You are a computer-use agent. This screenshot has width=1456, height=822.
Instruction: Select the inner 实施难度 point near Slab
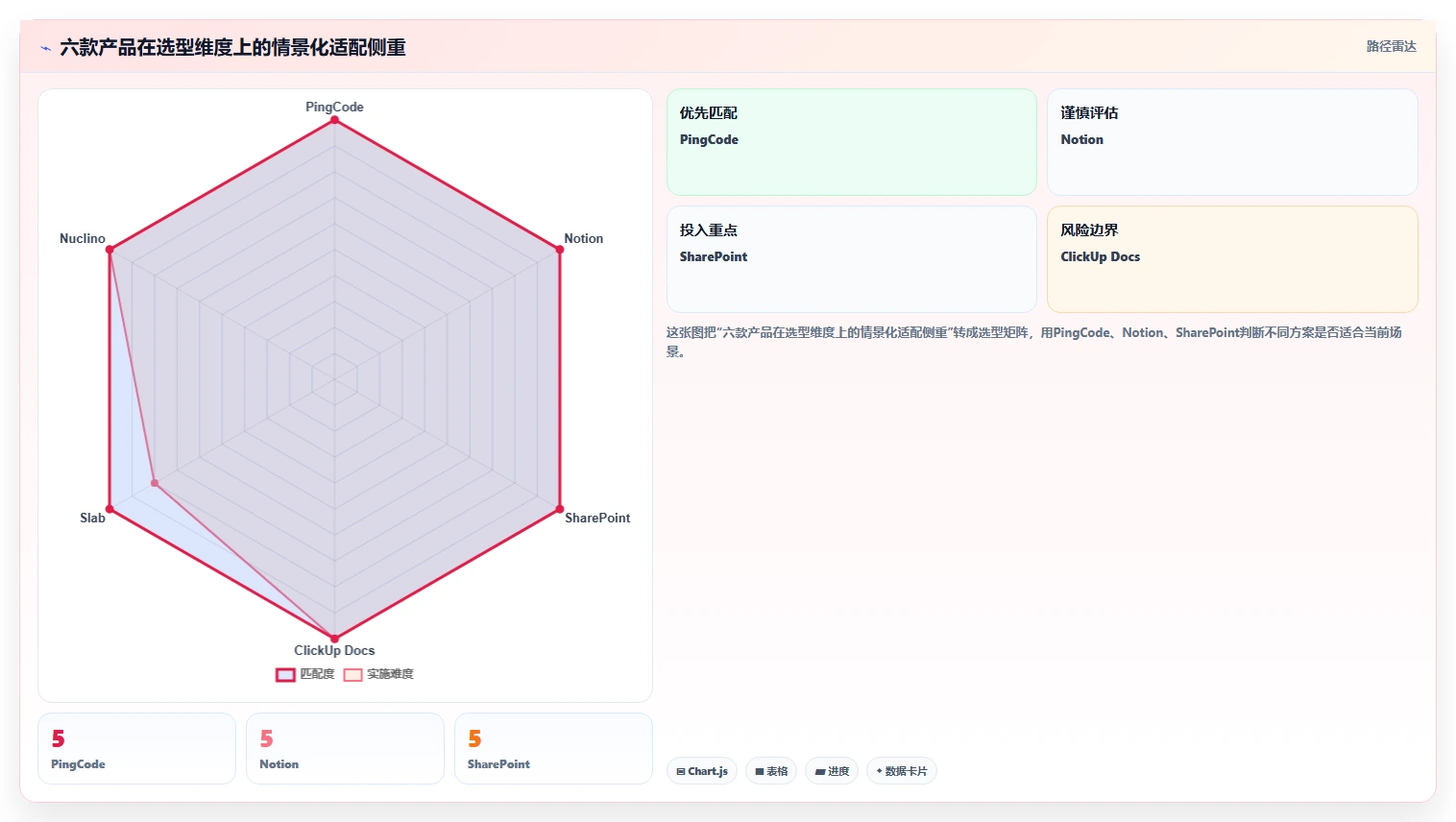155,483
